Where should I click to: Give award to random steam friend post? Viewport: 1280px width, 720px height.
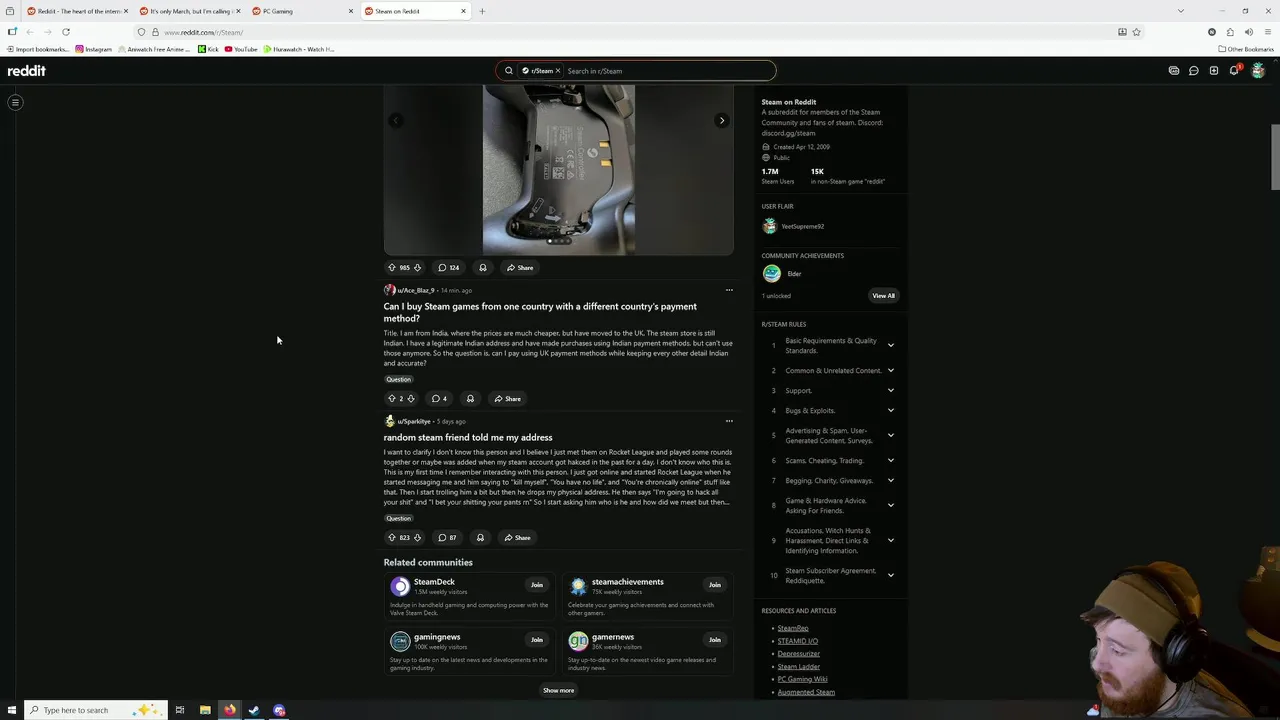tap(480, 537)
